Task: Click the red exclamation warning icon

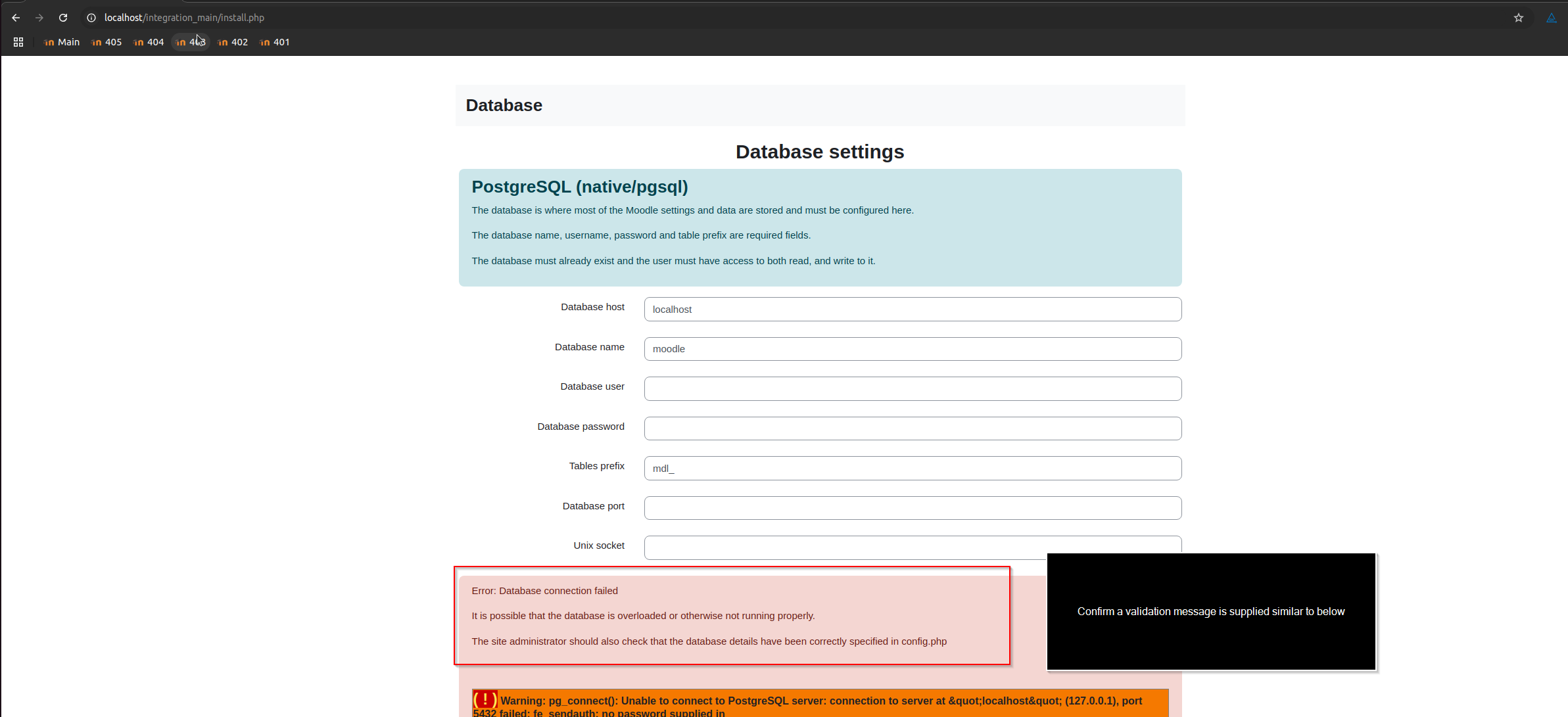Action: tap(485, 700)
